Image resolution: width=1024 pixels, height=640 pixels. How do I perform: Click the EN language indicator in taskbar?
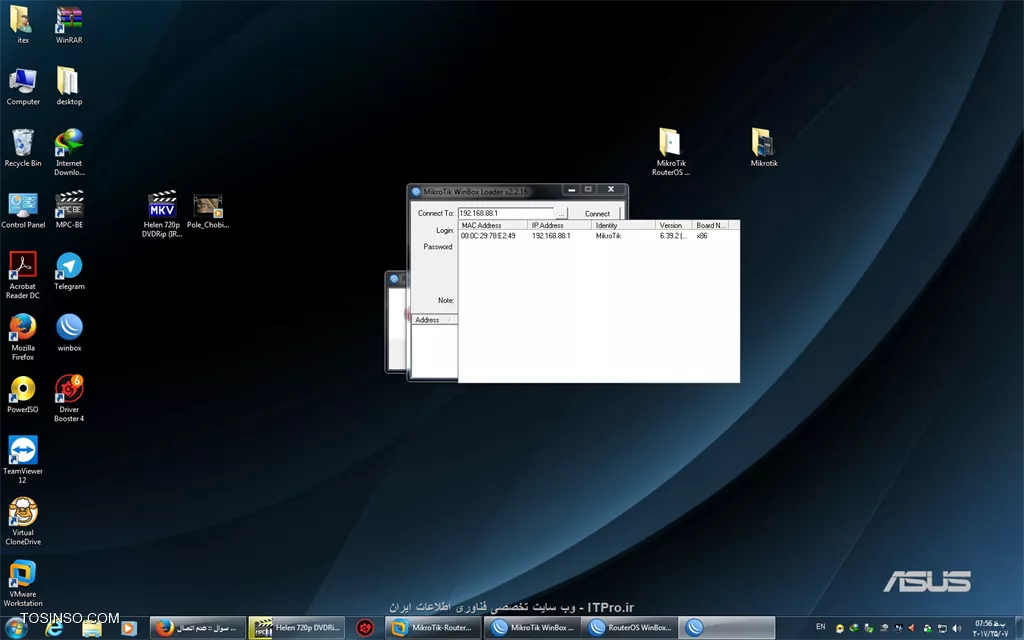point(820,627)
